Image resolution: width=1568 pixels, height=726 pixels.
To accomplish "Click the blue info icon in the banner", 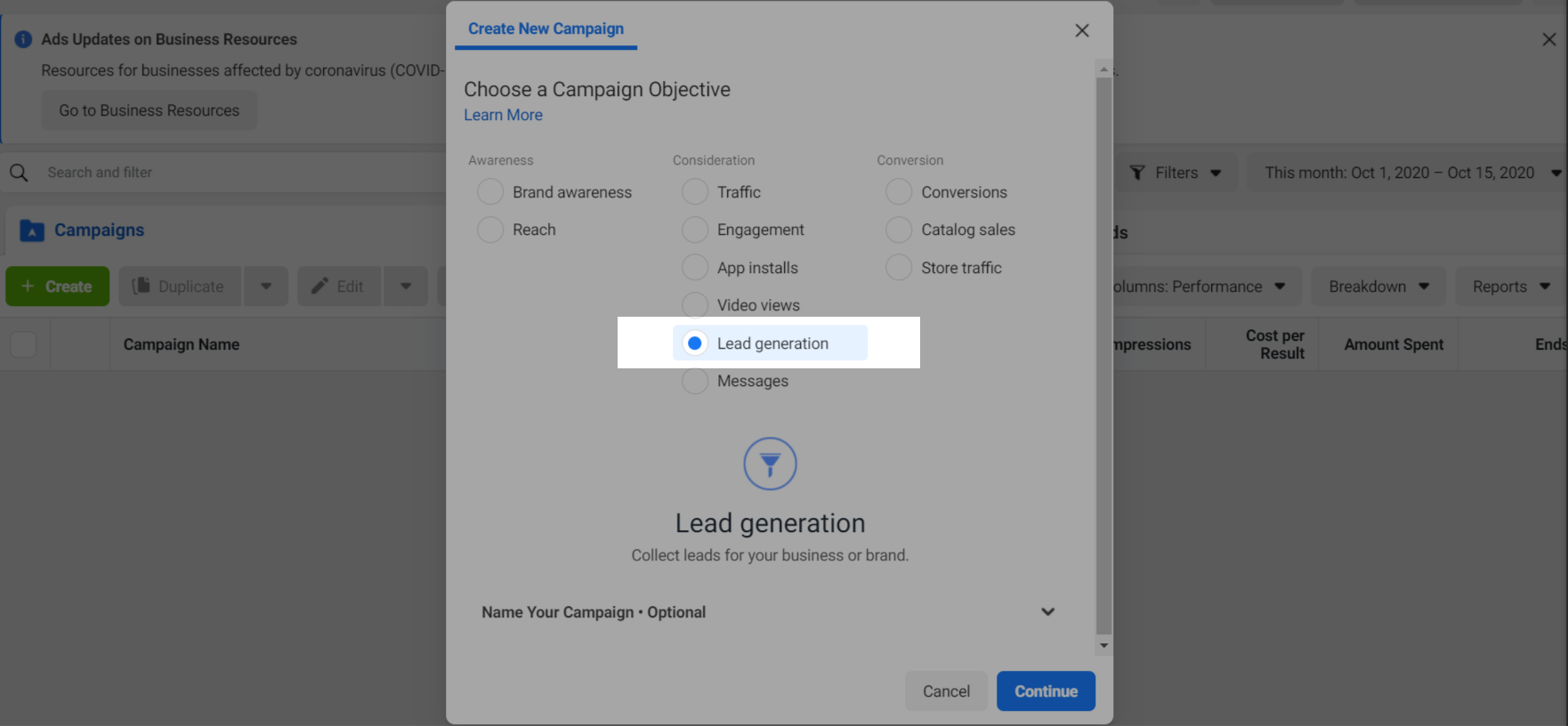I will coord(24,39).
